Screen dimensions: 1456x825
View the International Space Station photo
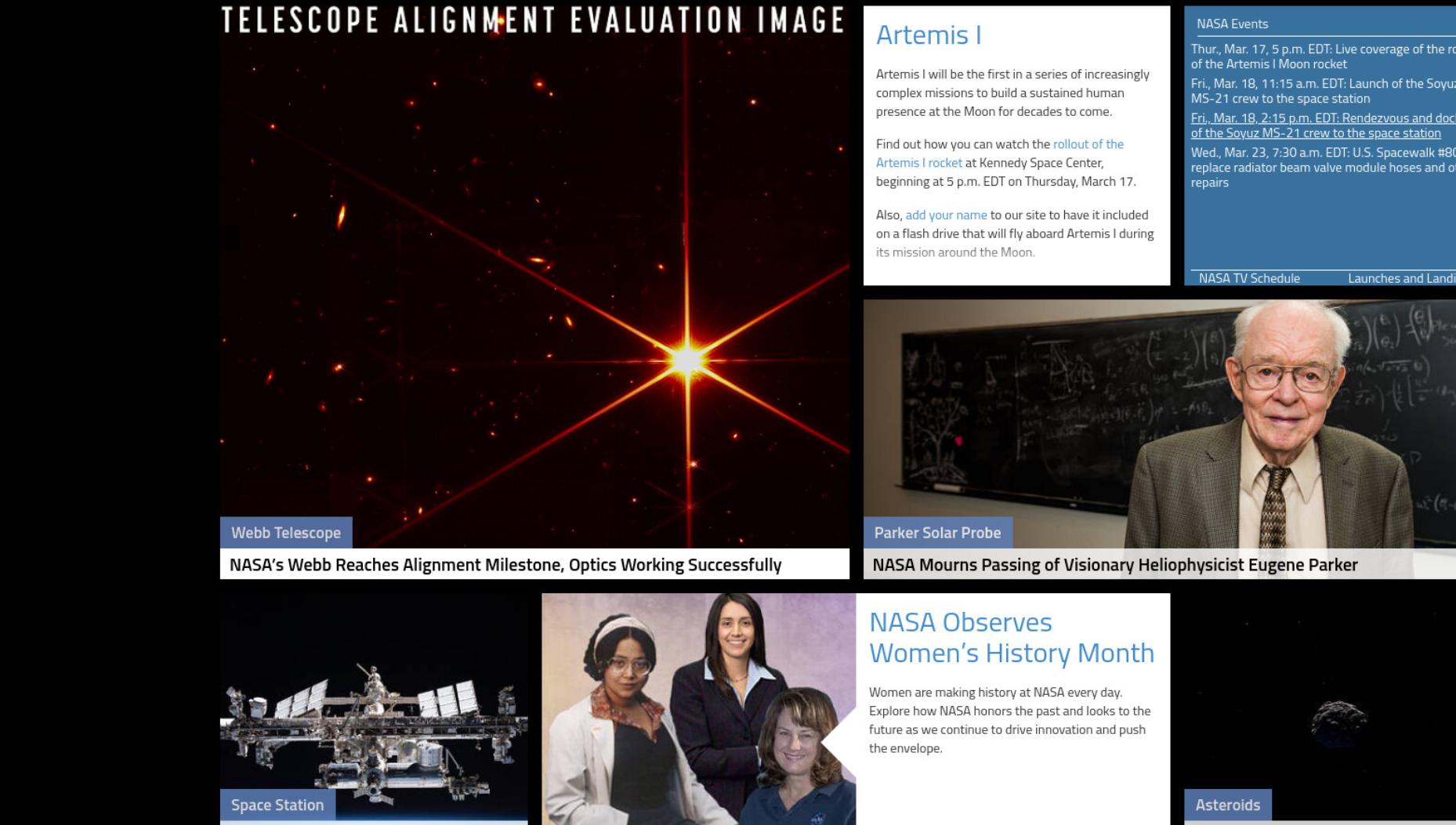374,707
